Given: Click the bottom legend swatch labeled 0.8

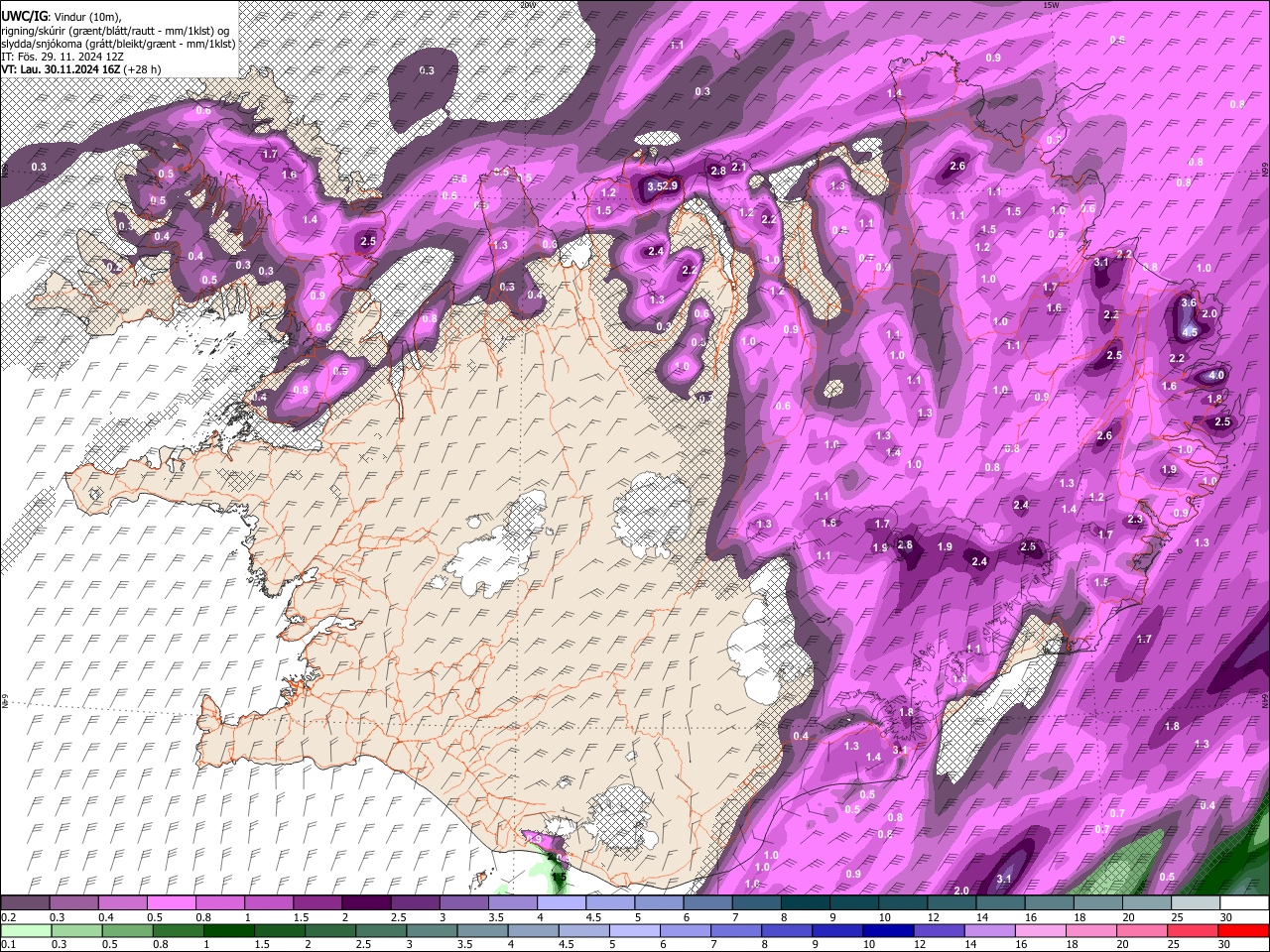Looking at the screenshot, I should 178,930.
